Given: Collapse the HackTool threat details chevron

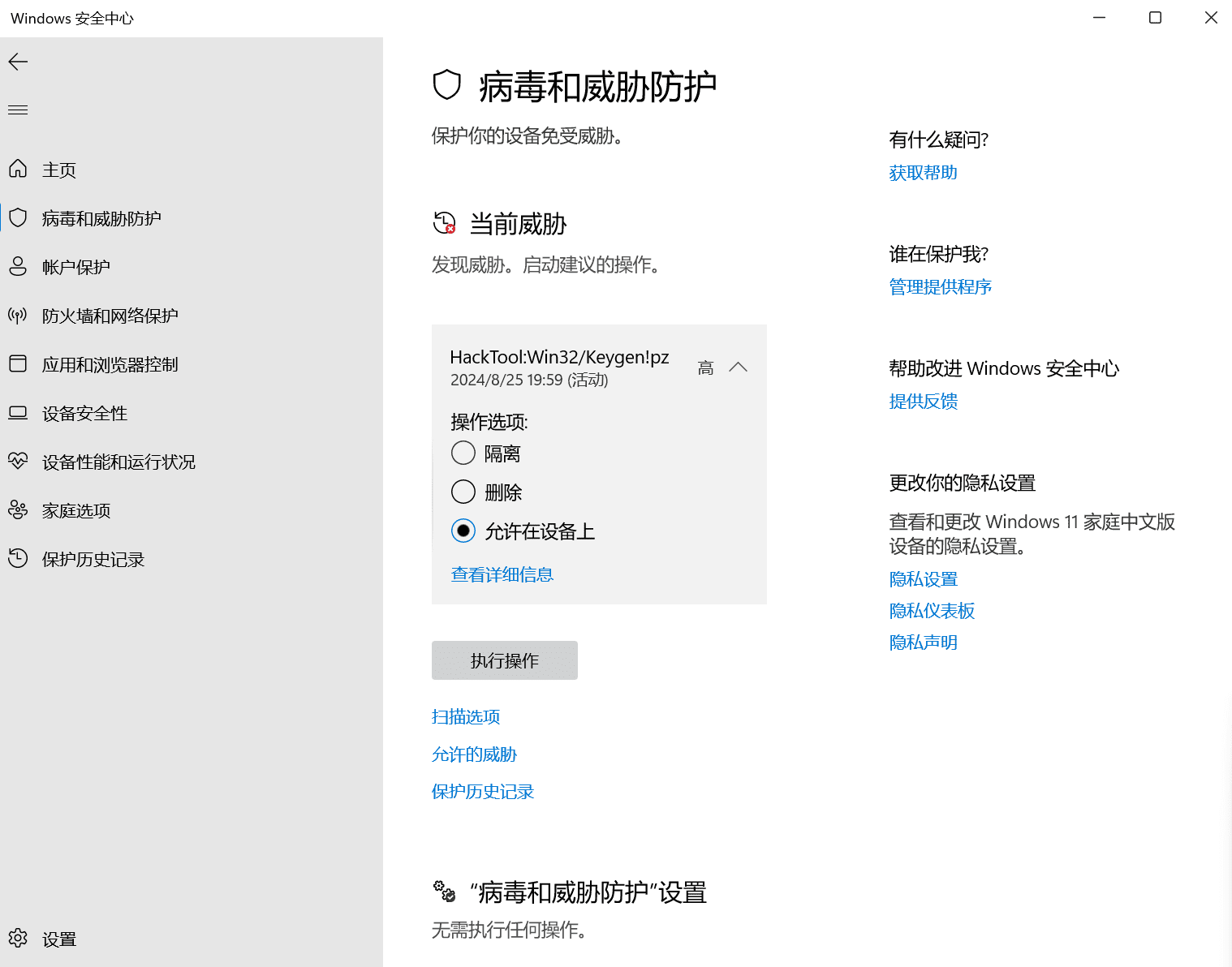Looking at the screenshot, I should [x=738, y=367].
